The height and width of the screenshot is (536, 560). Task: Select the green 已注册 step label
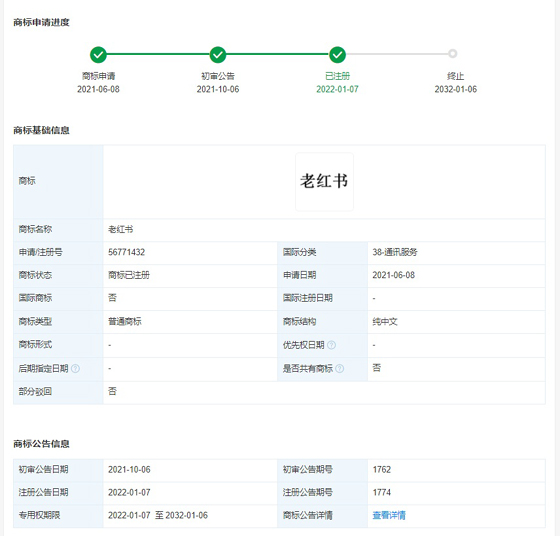(338, 76)
